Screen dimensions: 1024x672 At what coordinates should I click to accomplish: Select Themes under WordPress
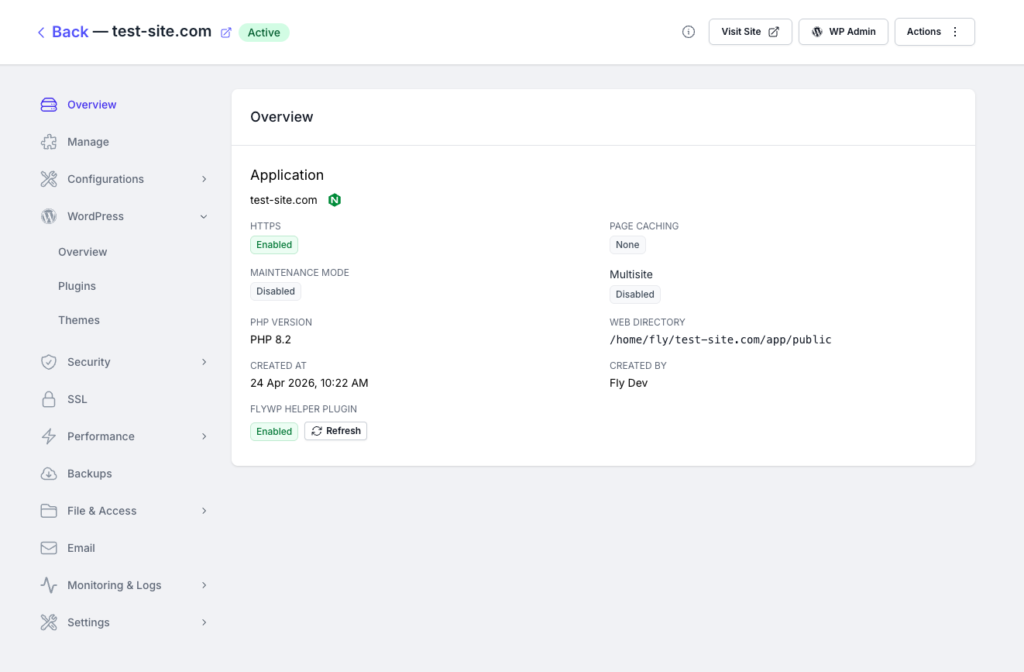tap(79, 320)
